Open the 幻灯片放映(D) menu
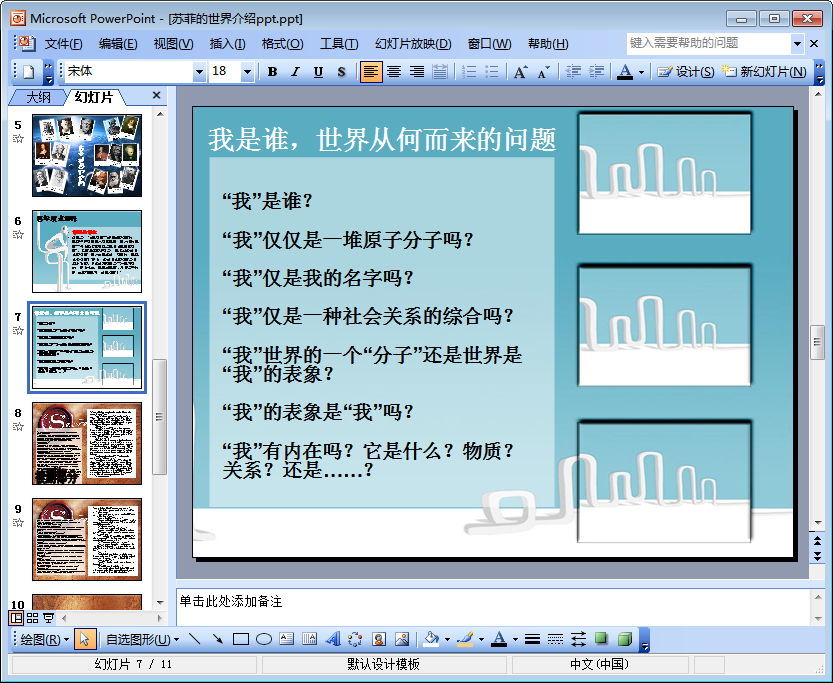The height and width of the screenshot is (683, 833). click(413, 44)
